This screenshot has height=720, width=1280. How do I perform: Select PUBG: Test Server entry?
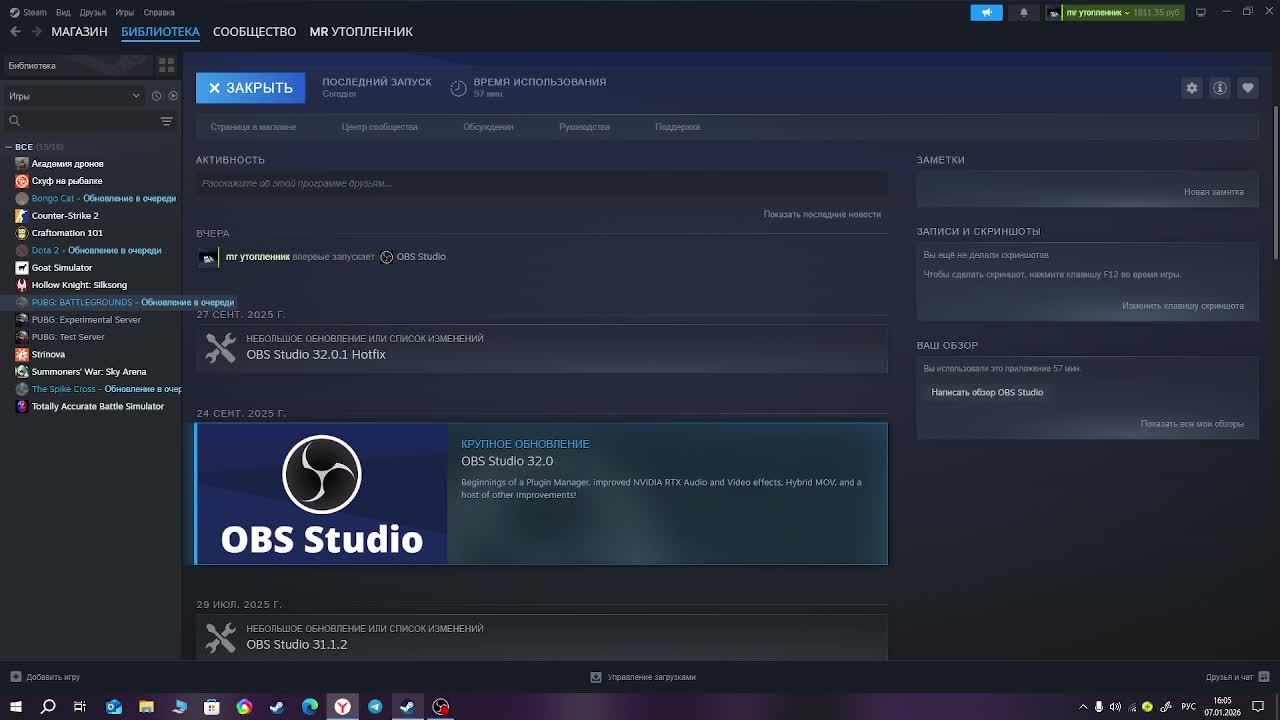(x=68, y=337)
